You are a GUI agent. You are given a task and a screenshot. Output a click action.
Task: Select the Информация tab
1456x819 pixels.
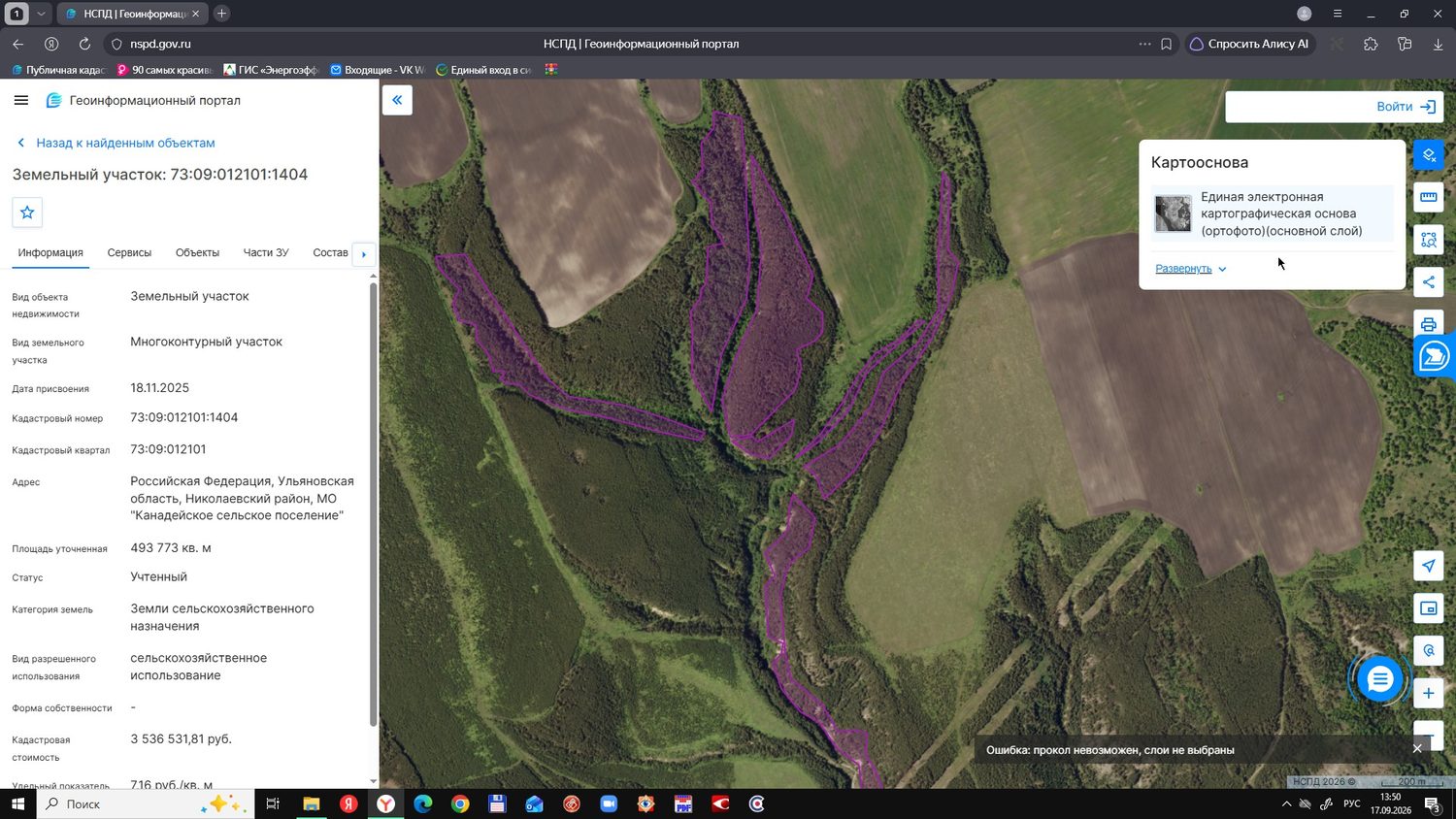click(x=50, y=252)
